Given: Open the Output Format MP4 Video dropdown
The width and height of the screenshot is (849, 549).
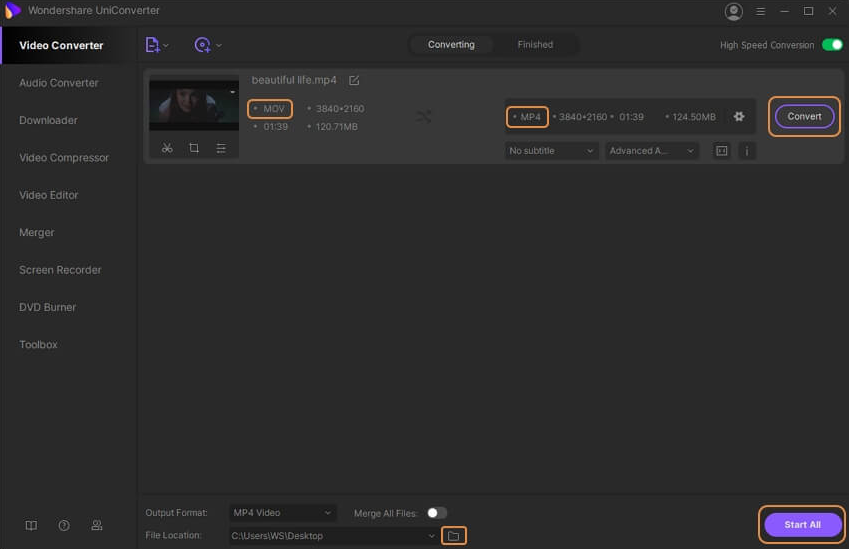Looking at the screenshot, I should [x=282, y=513].
